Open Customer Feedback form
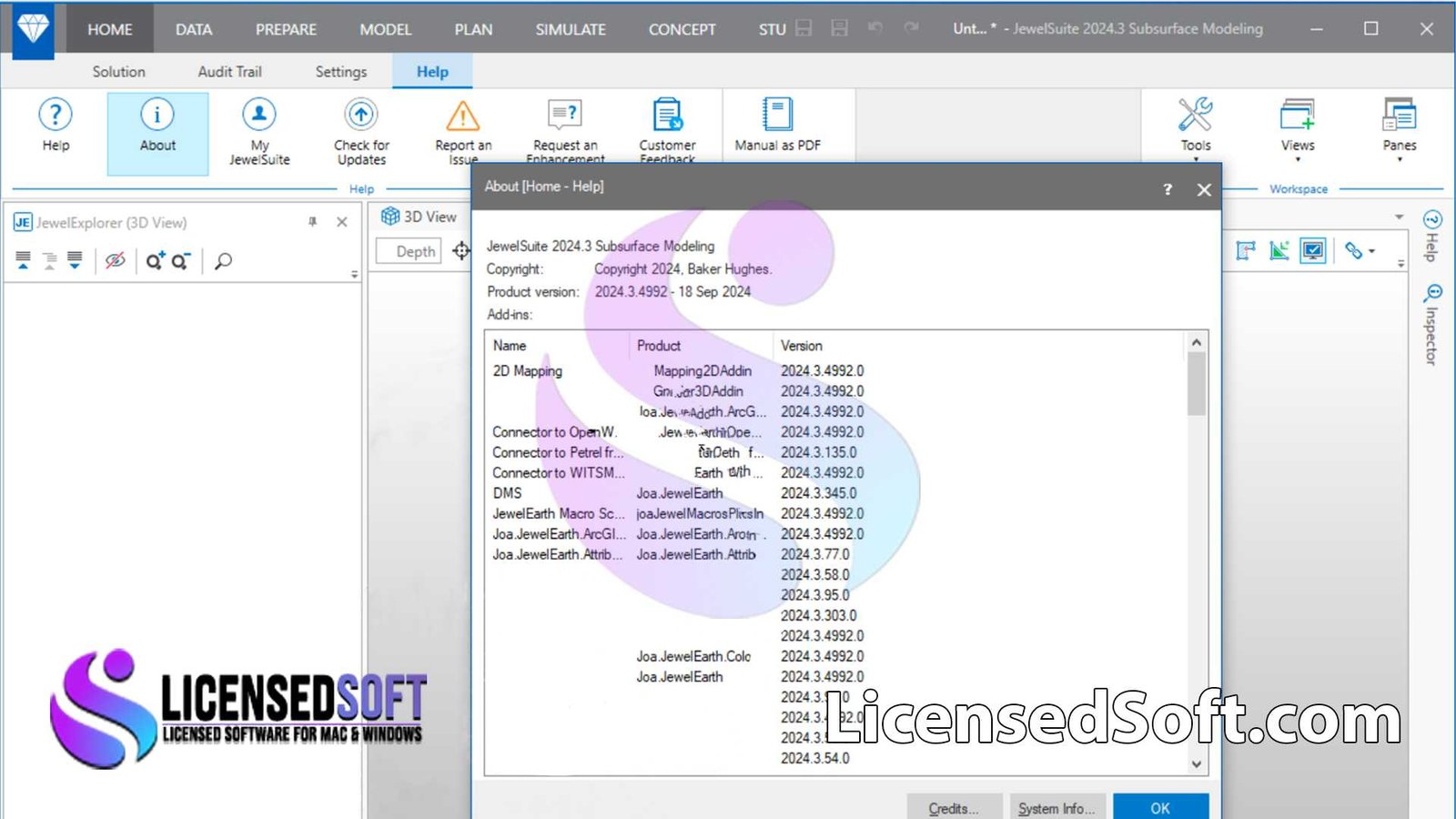1456x819 pixels. (x=667, y=130)
